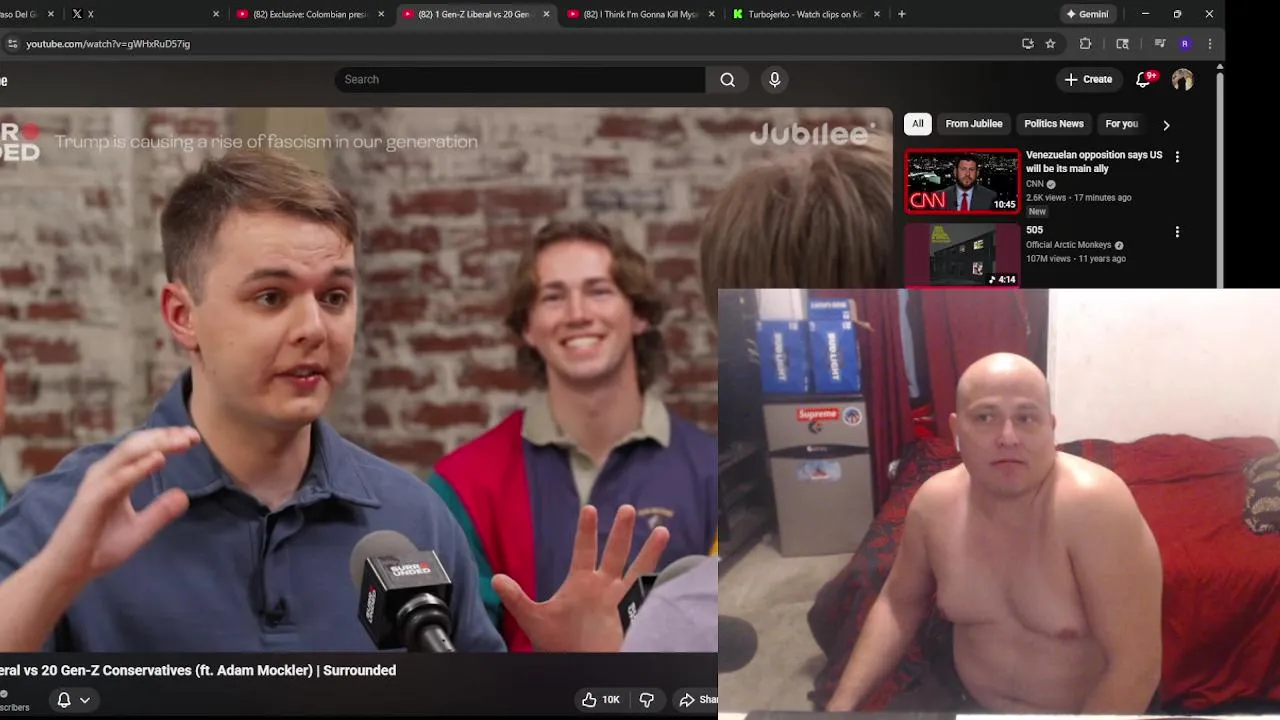Switch to Turbojerko Watch clips tab

[x=805, y=14]
